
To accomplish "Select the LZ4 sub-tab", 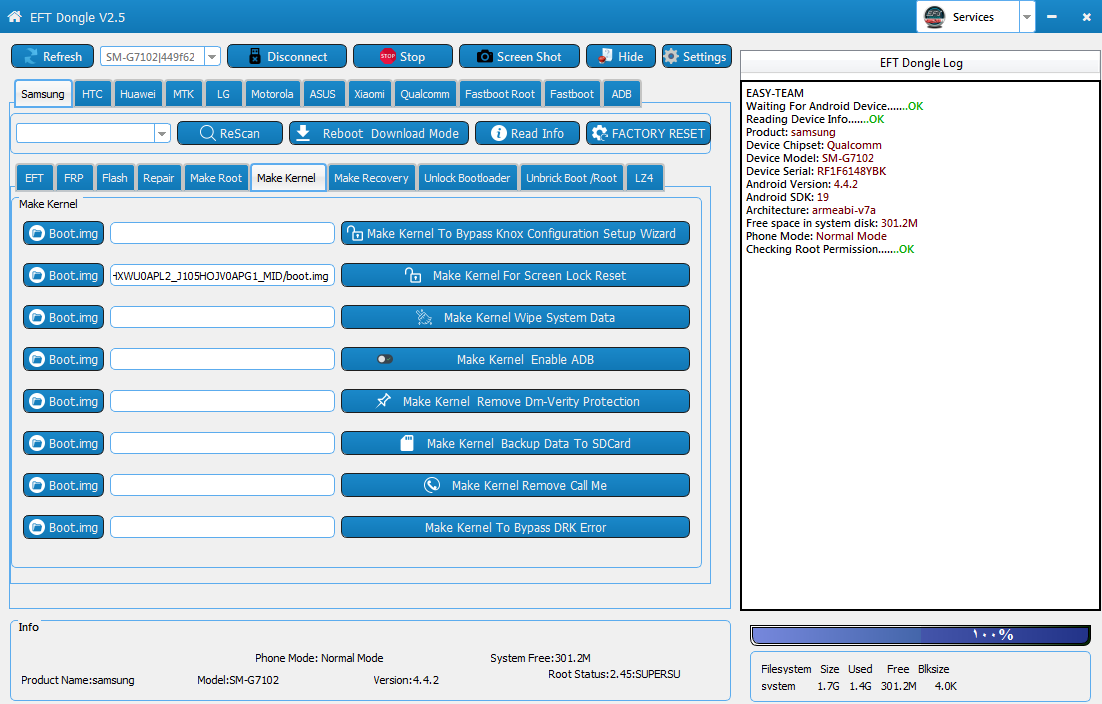I will coord(644,178).
